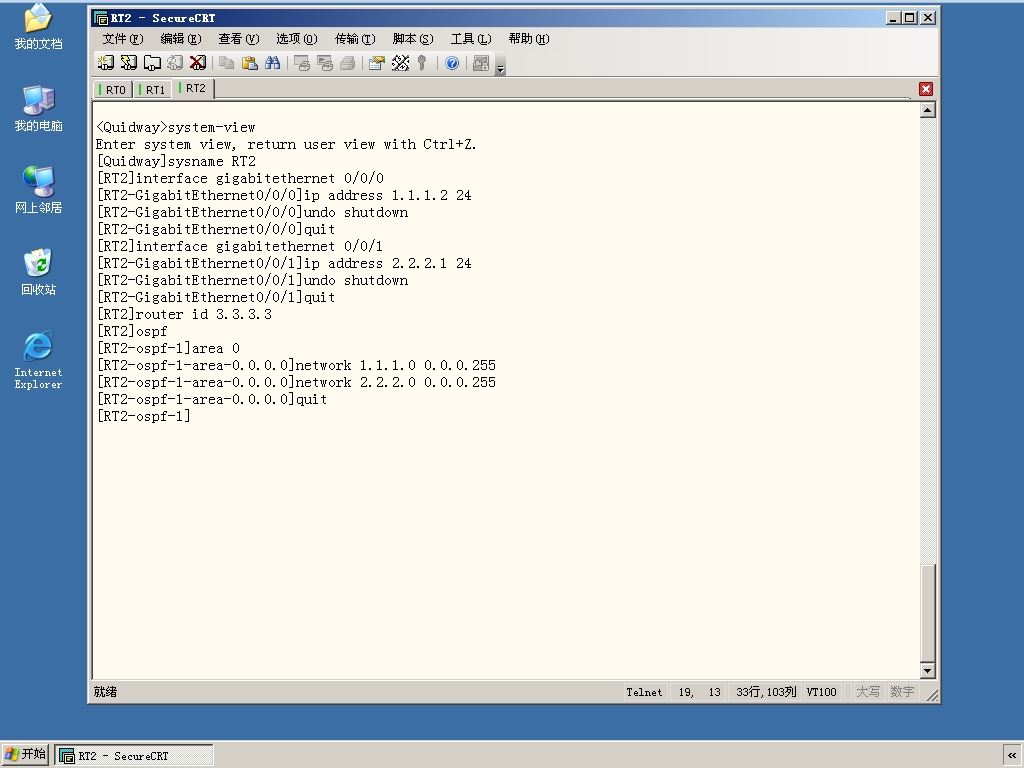Click the SecureCRT title bar icon
This screenshot has height=768, width=1024.
pos(101,18)
